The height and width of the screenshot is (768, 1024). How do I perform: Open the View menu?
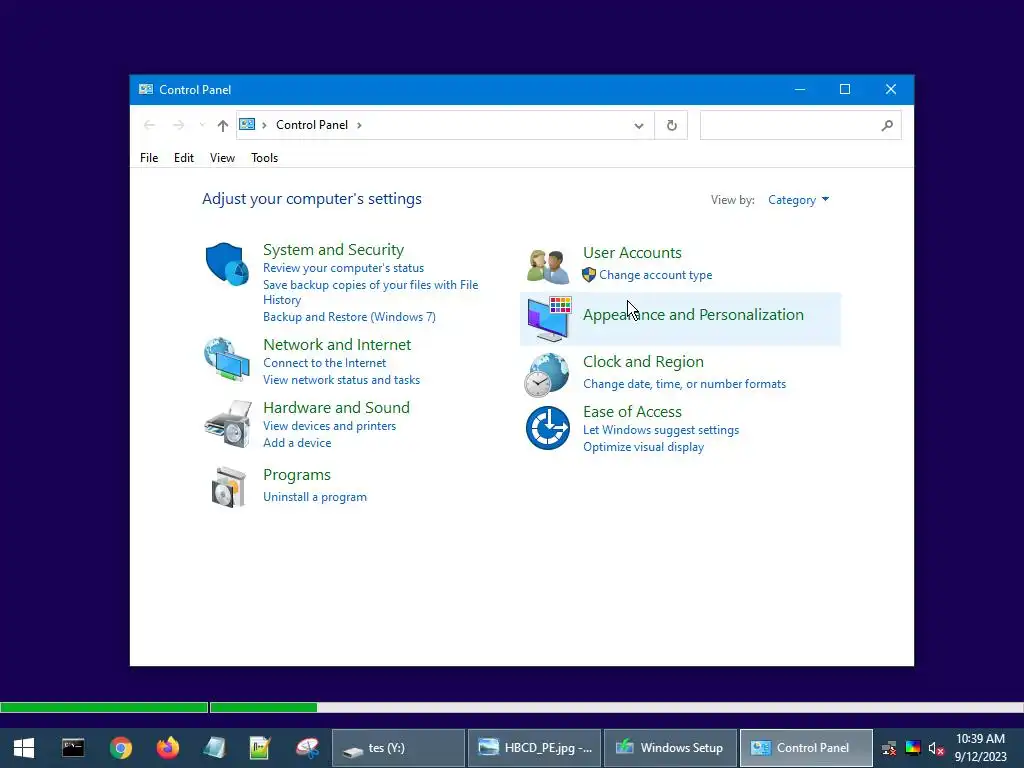point(222,158)
